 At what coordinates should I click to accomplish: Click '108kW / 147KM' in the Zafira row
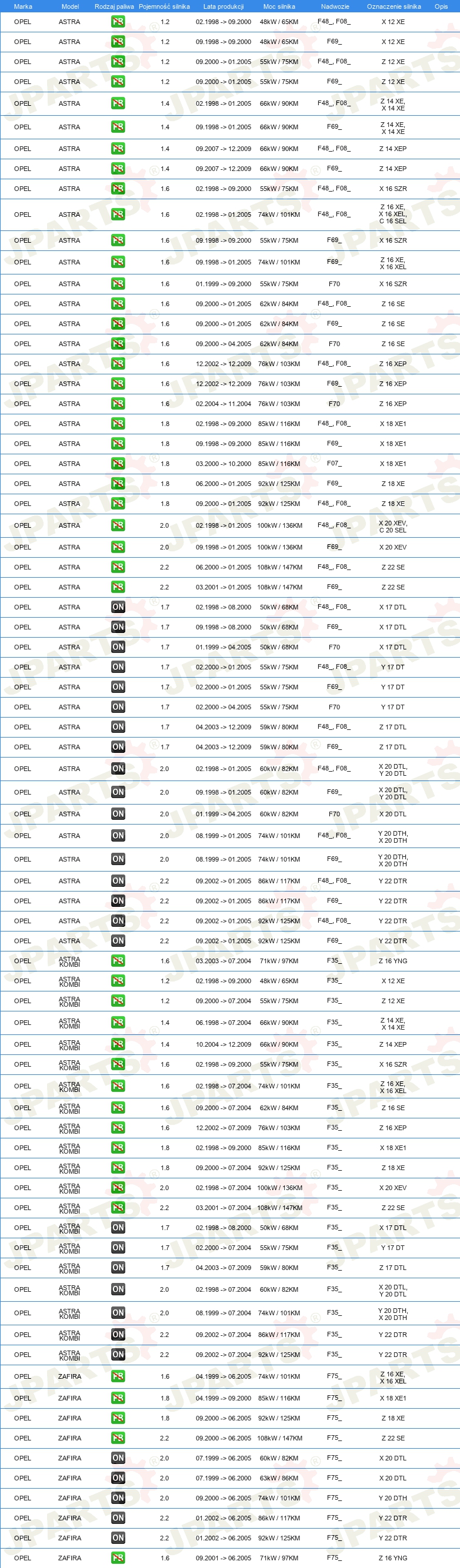point(279,1438)
